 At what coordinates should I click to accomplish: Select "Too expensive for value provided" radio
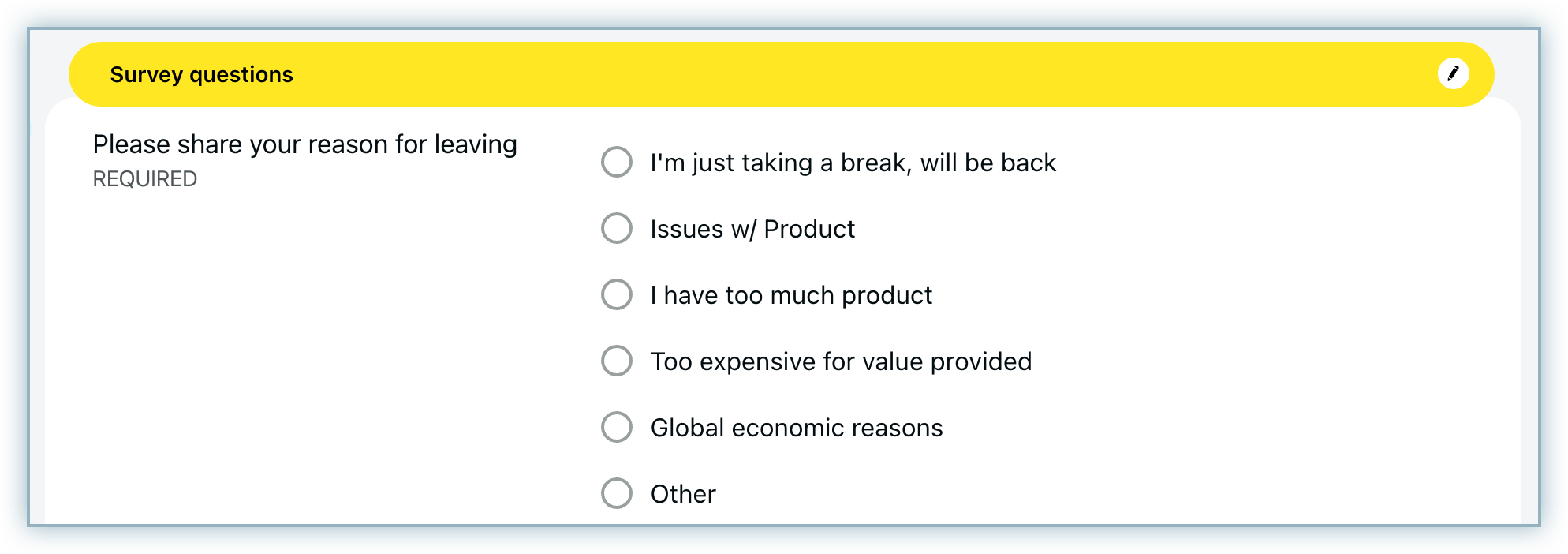point(617,361)
